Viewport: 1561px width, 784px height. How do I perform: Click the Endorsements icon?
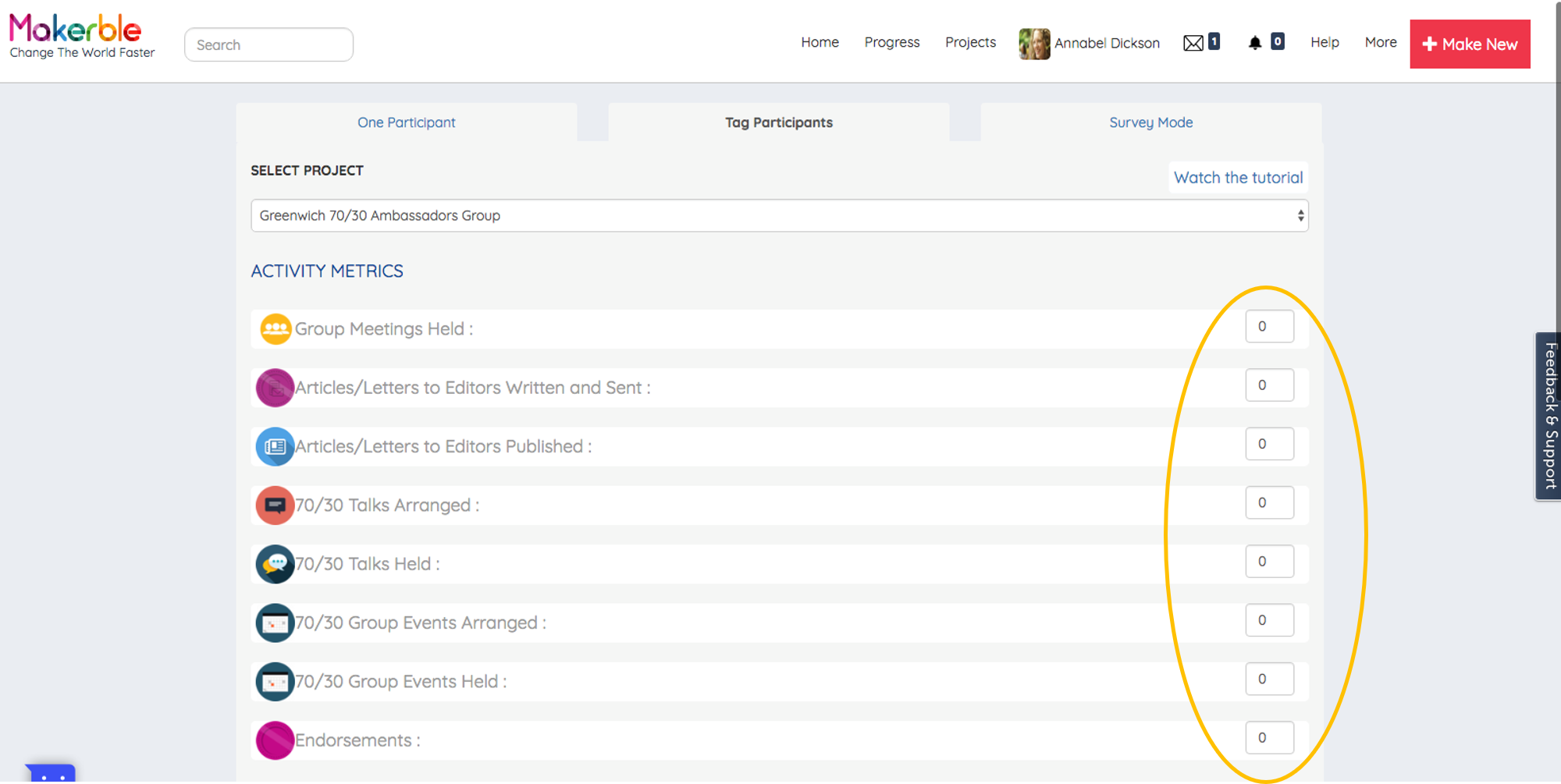[275, 740]
